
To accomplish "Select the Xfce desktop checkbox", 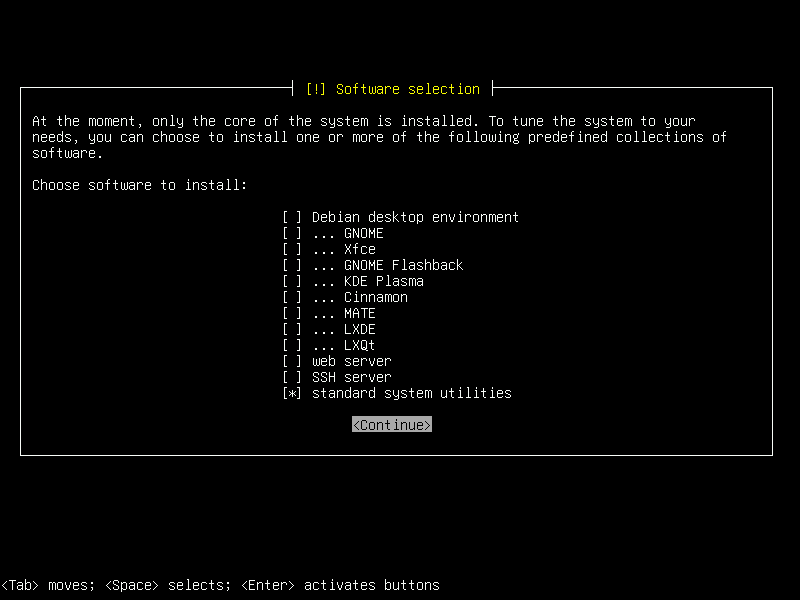I will coord(290,249).
